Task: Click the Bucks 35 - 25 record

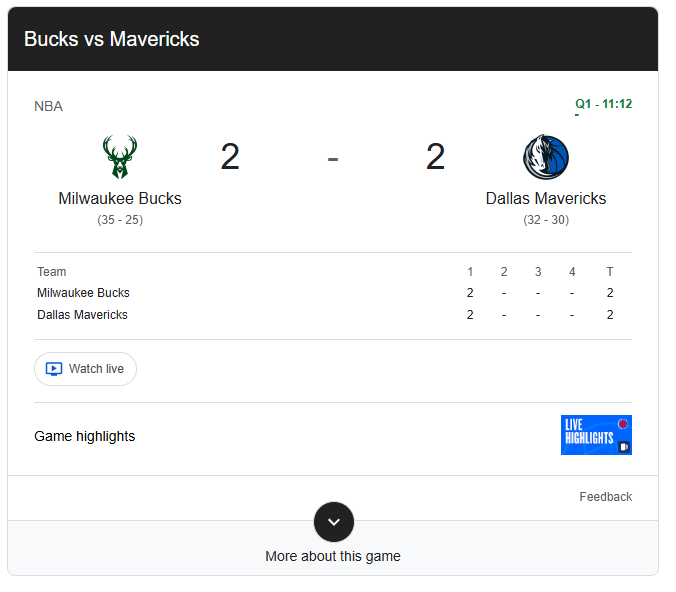Action: point(120,220)
